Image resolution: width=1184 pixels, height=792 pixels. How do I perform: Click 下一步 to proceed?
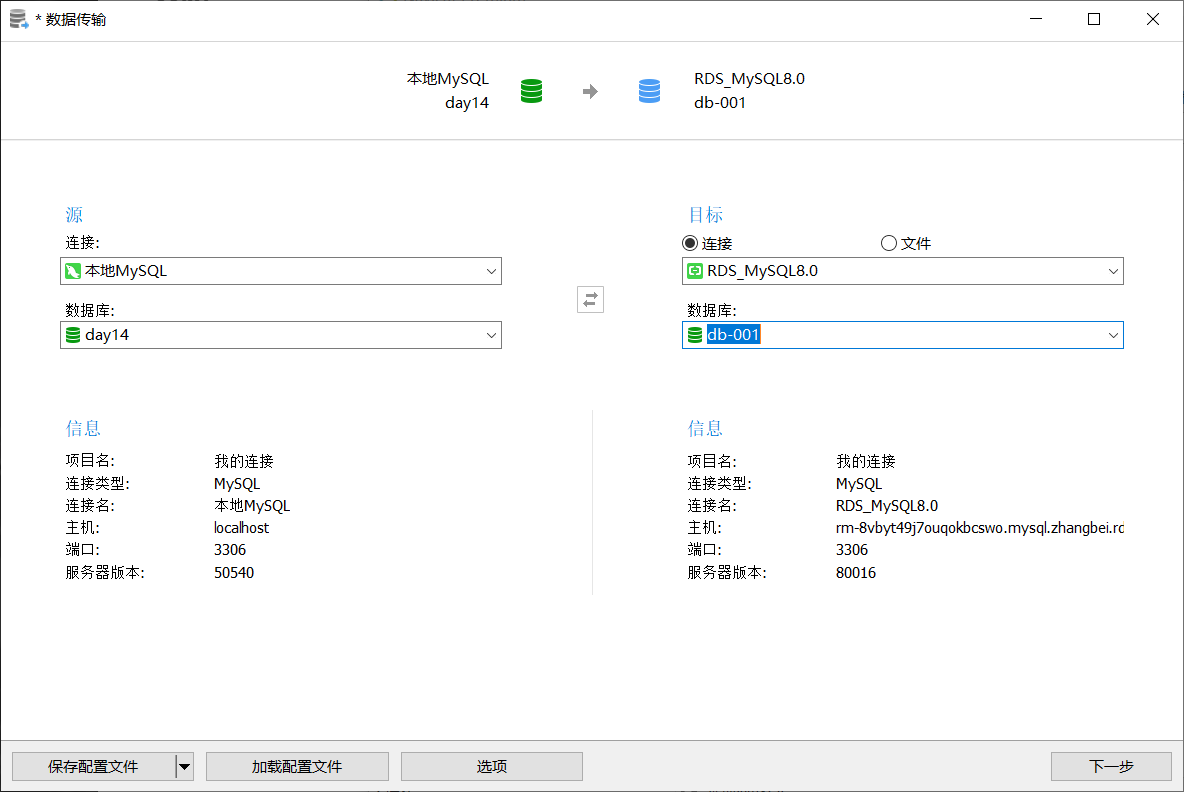[x=1111, y=766]
